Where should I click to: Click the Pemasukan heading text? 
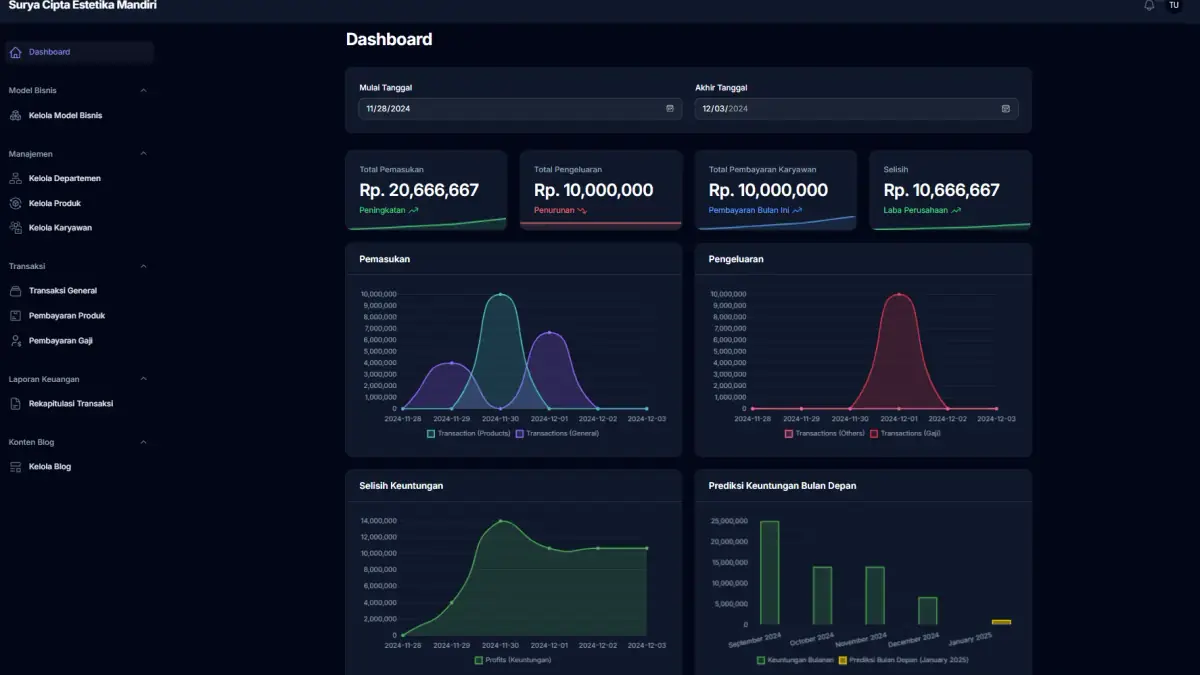pos(385,259)
